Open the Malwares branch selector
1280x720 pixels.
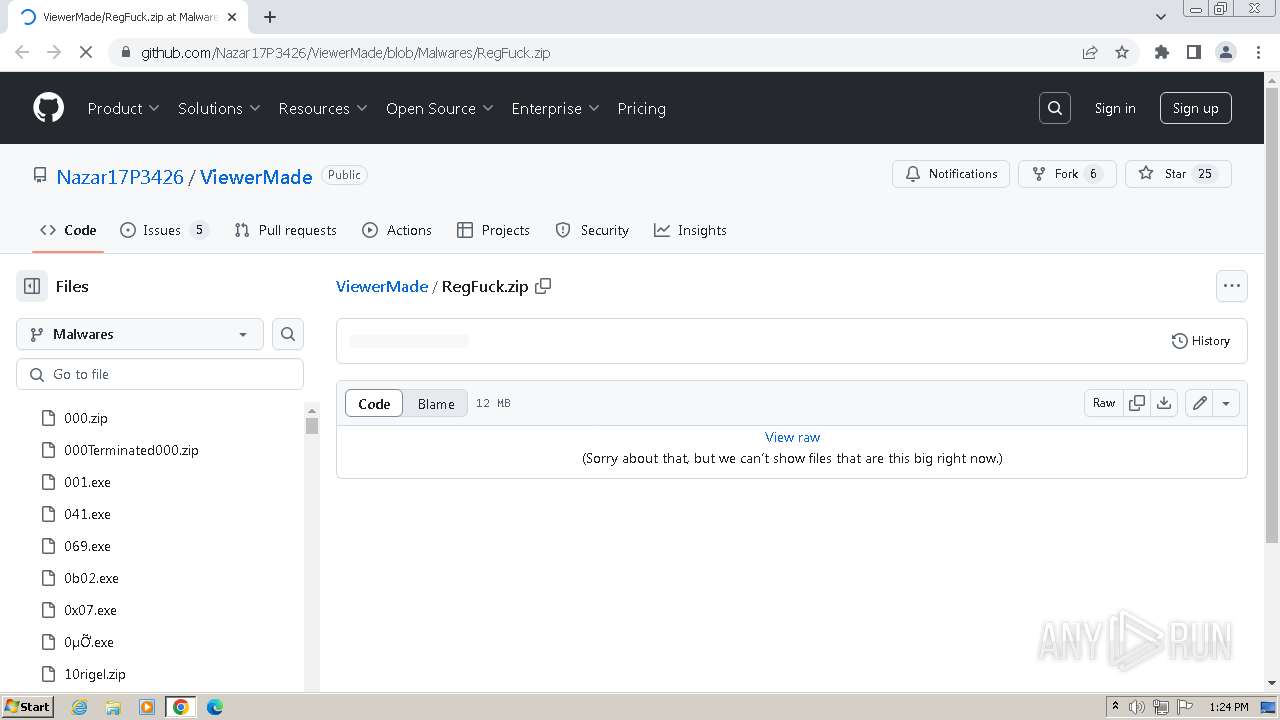(x=140, y=334)
